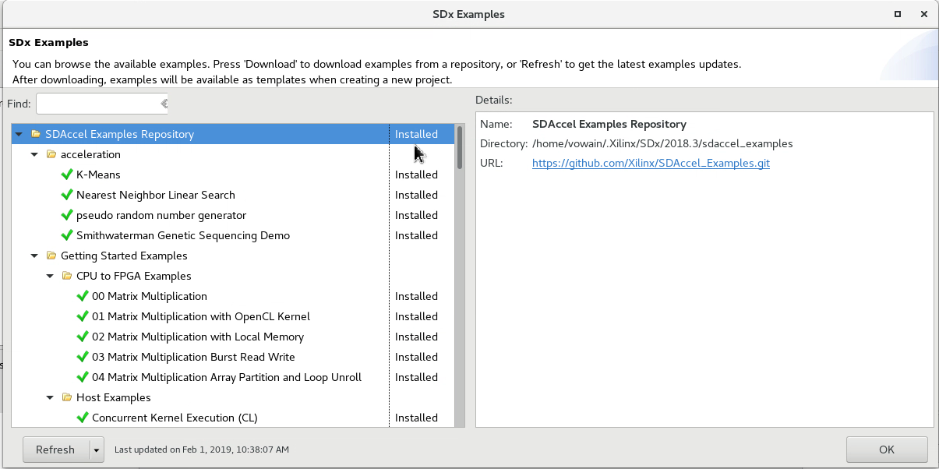Click the Getting Started Examples folder icon
This screenshot has height=469, width=939.
click(52, 256)
